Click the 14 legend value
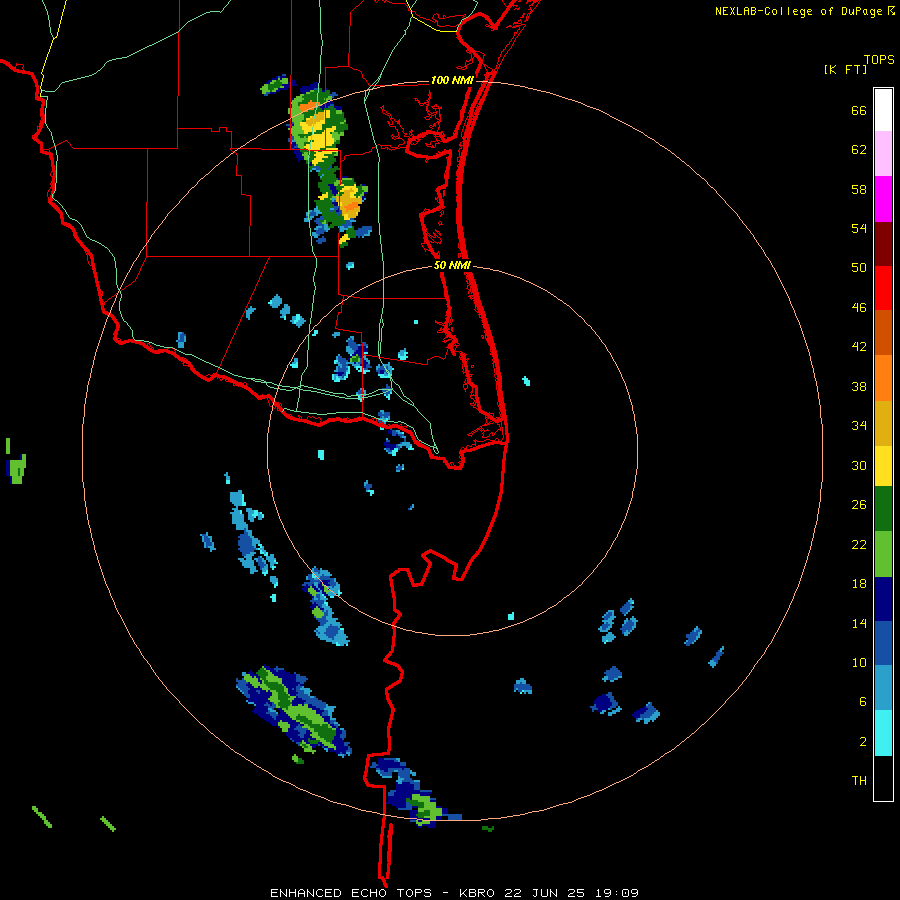Viewport: 900px width, 900px height. tap(859, 623)
